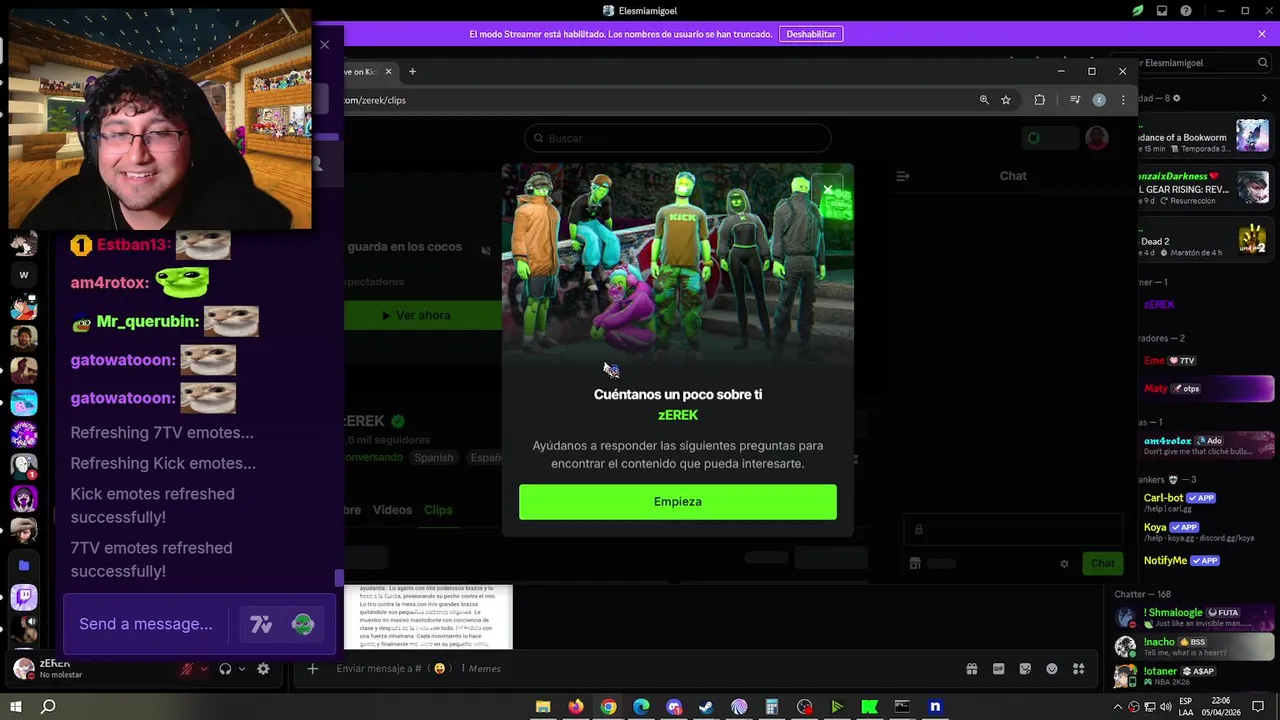Expand the microphone options arrow
The image size is (1280, 720).
pyautogui.click(x=204, y=669)
